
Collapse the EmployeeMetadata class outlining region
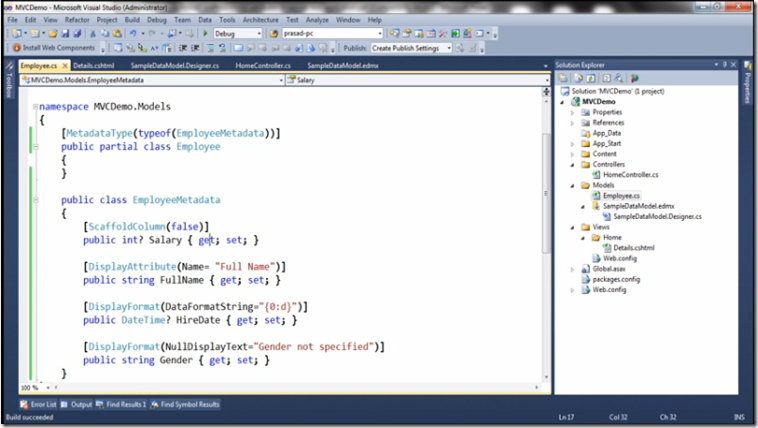(x=35, y=200)
